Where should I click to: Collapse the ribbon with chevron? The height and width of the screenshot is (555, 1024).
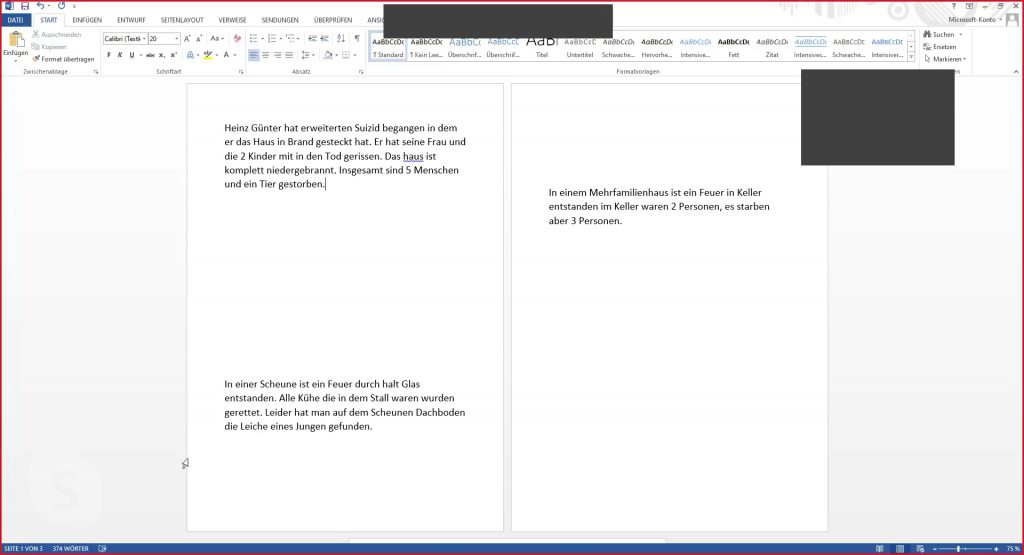point(1016,72)
